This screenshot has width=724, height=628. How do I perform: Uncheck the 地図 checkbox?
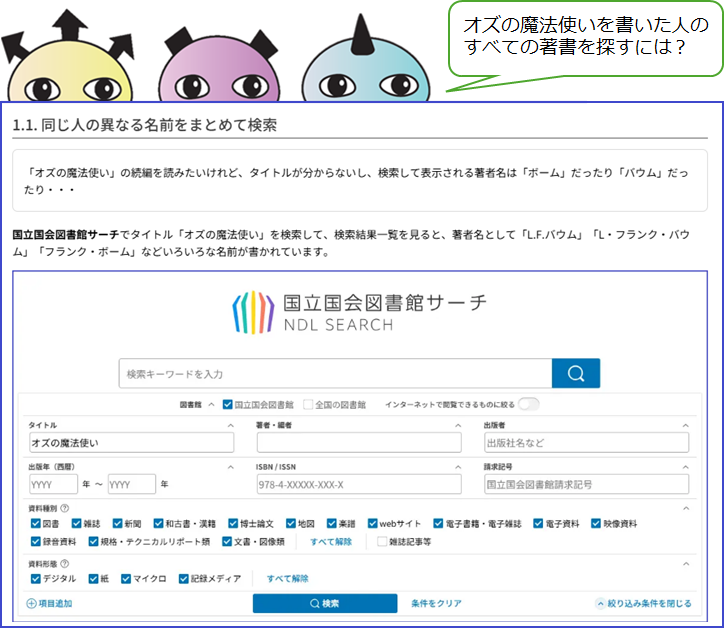(x=290, y=523)
